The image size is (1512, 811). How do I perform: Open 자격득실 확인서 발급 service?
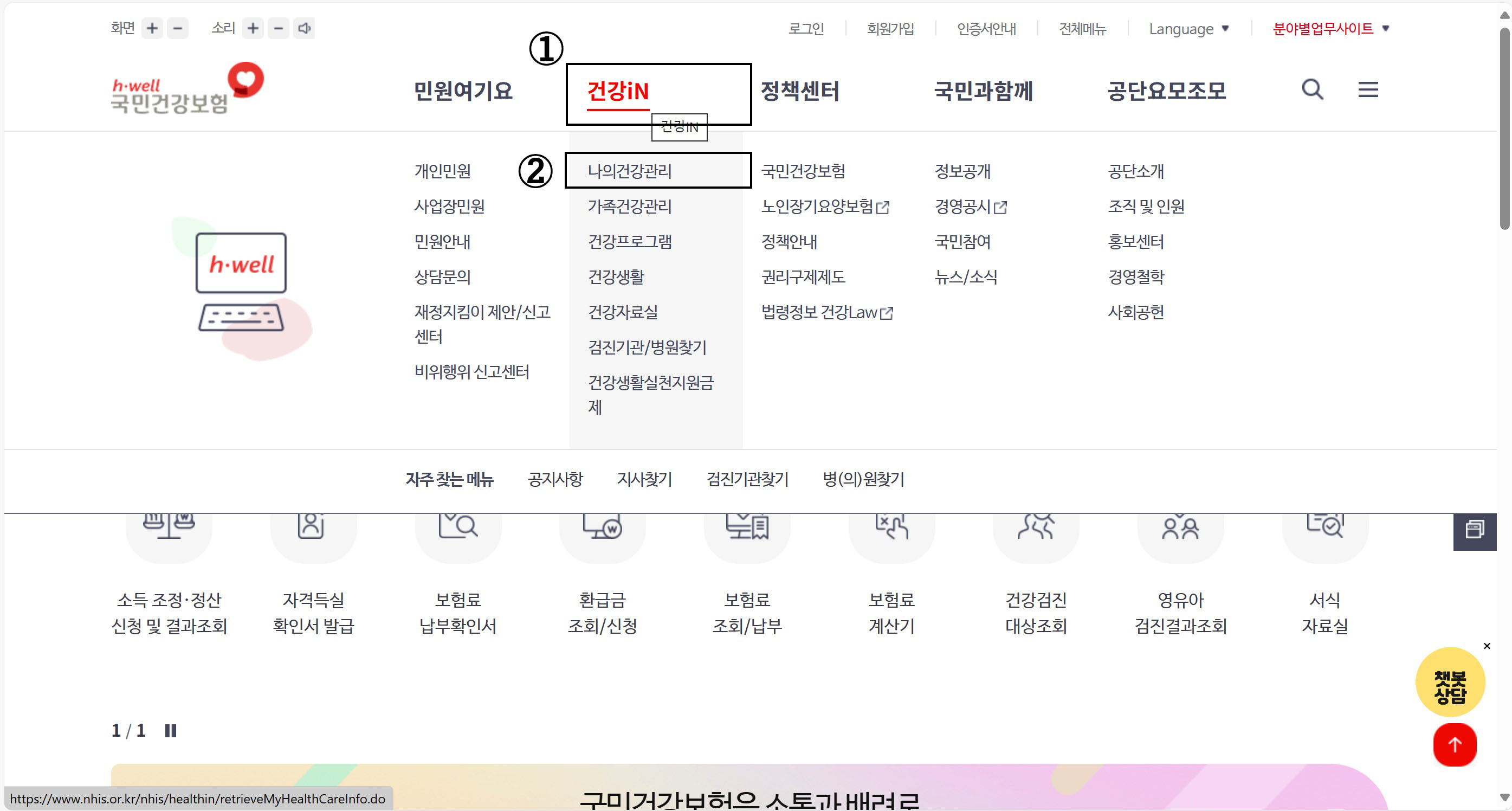tap(313, 576)
